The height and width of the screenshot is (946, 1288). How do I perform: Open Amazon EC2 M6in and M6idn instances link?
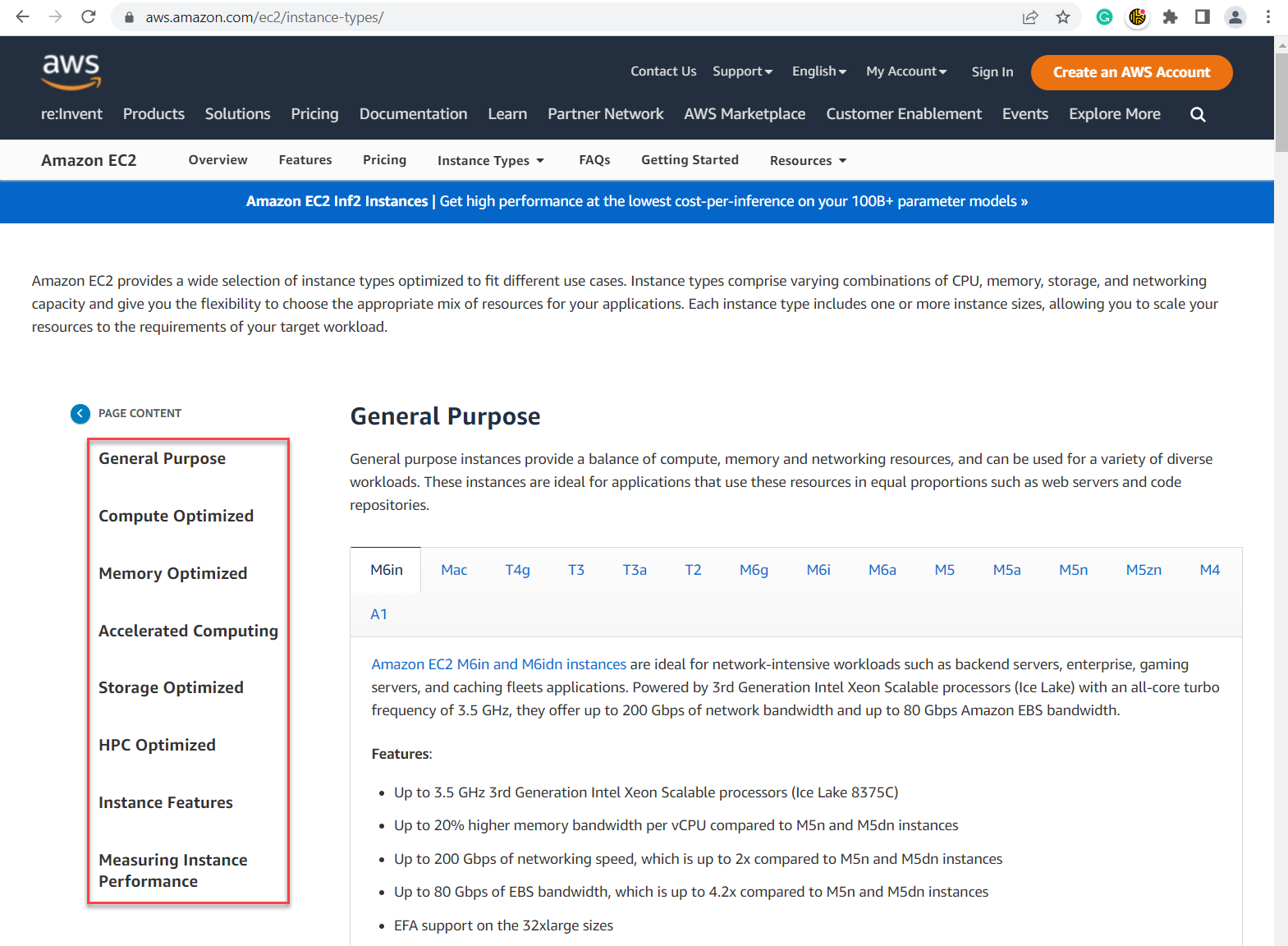point(498,664)
